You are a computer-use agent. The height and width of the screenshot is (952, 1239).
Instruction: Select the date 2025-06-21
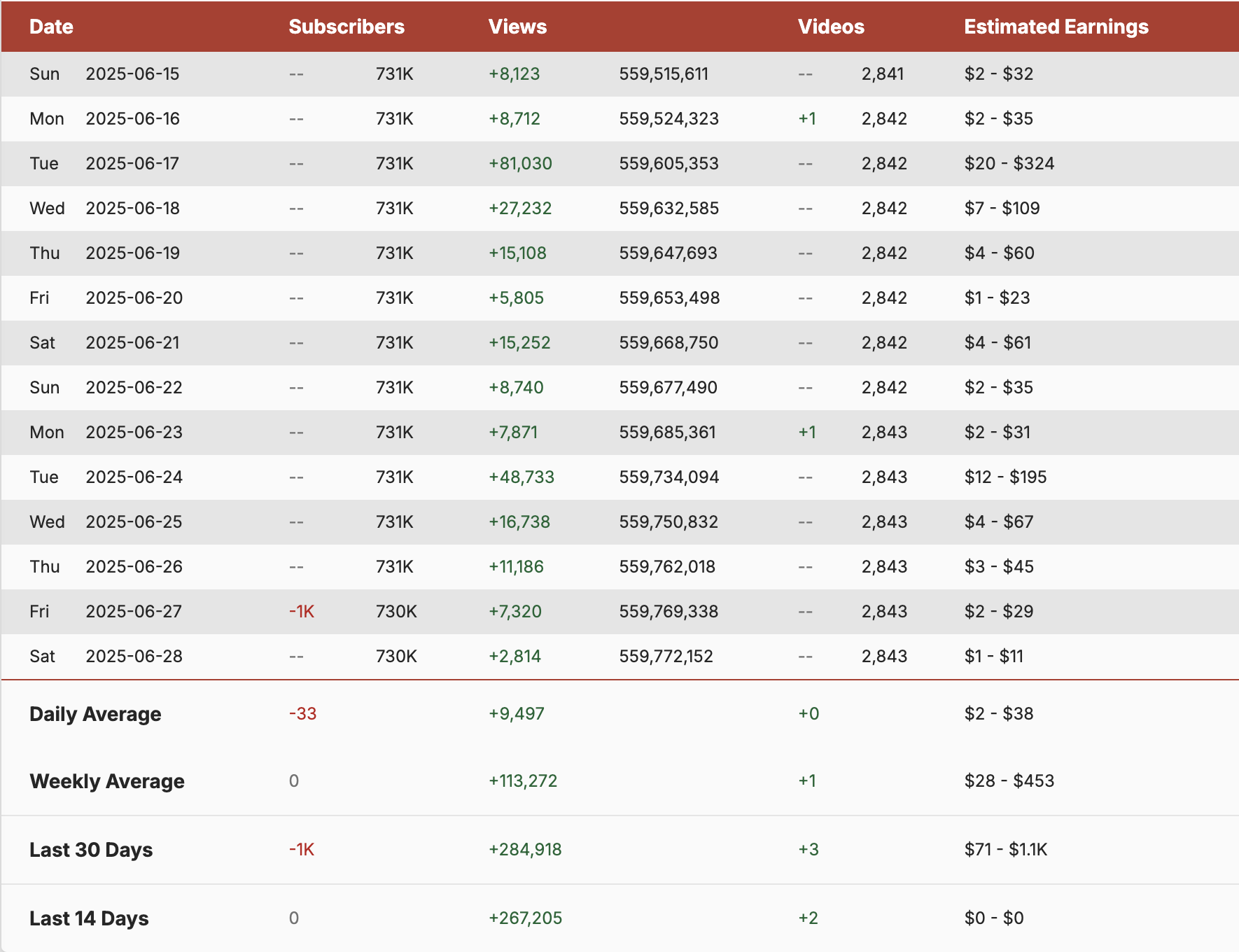(x=132, y=343)
